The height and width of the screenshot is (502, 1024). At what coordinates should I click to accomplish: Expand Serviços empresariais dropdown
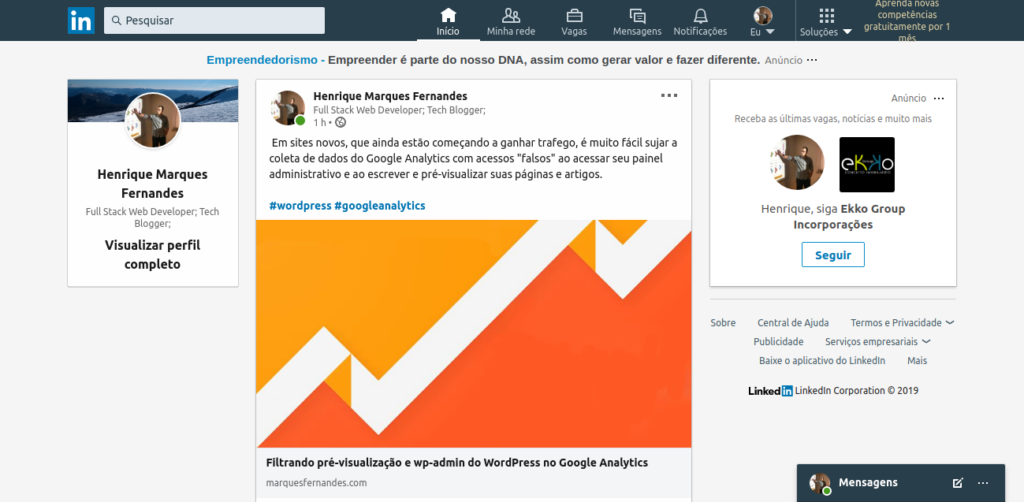click(x=878, y=341)
